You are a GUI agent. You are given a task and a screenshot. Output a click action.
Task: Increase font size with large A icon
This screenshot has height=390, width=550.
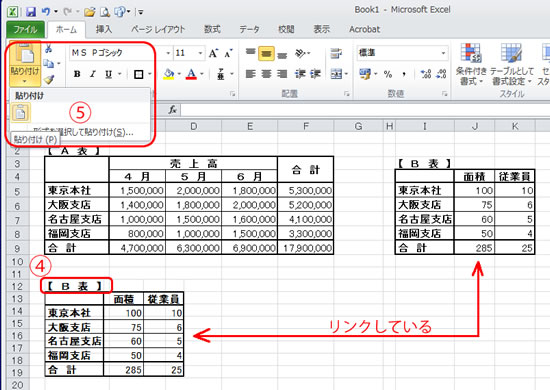click(x=213, y=53)
